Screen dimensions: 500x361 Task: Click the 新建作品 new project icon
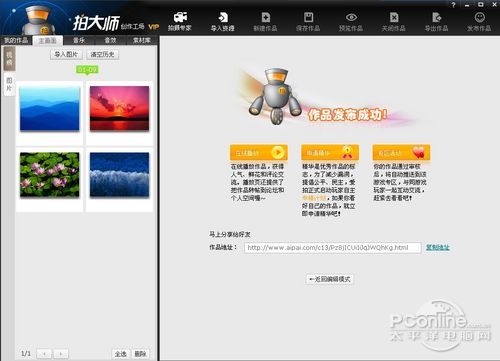point(265,17)
